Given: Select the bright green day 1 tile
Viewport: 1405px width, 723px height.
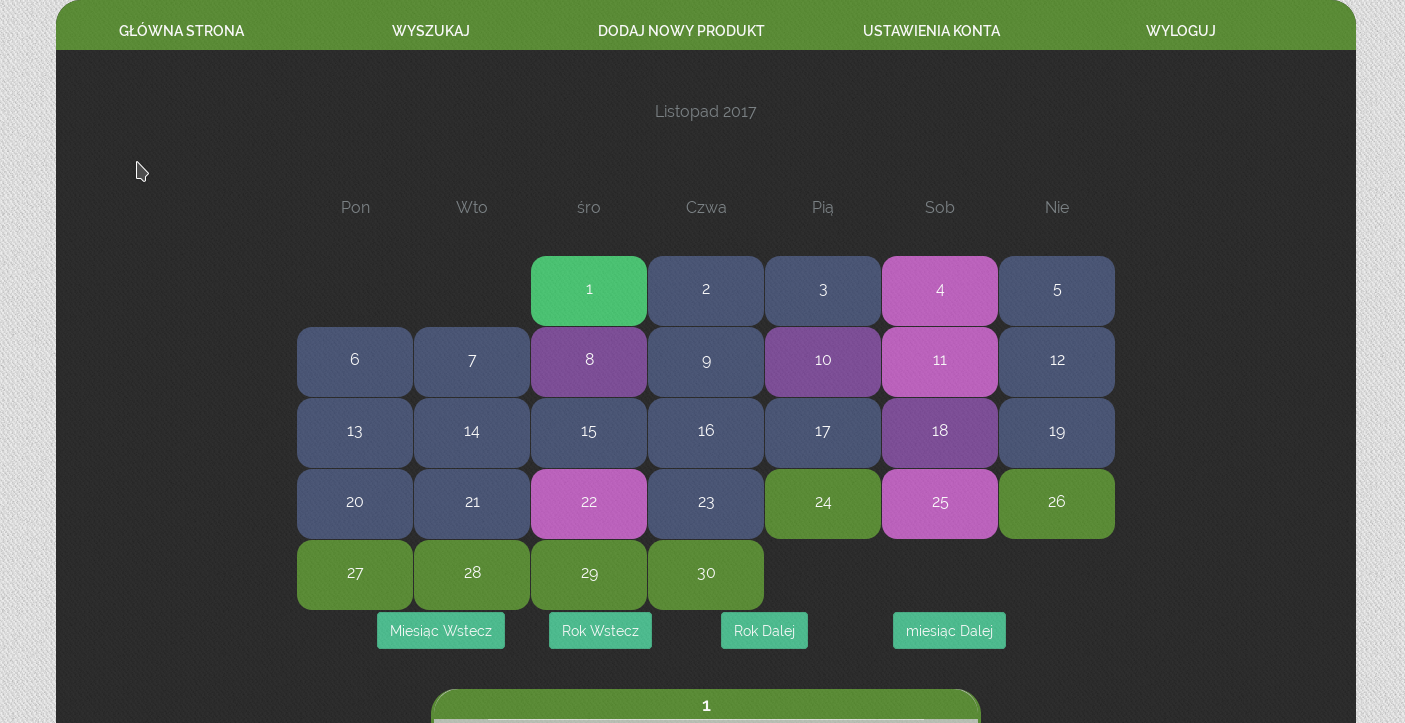Looking at the screenshot, I should pyautogui.click(x=589, y=290).
